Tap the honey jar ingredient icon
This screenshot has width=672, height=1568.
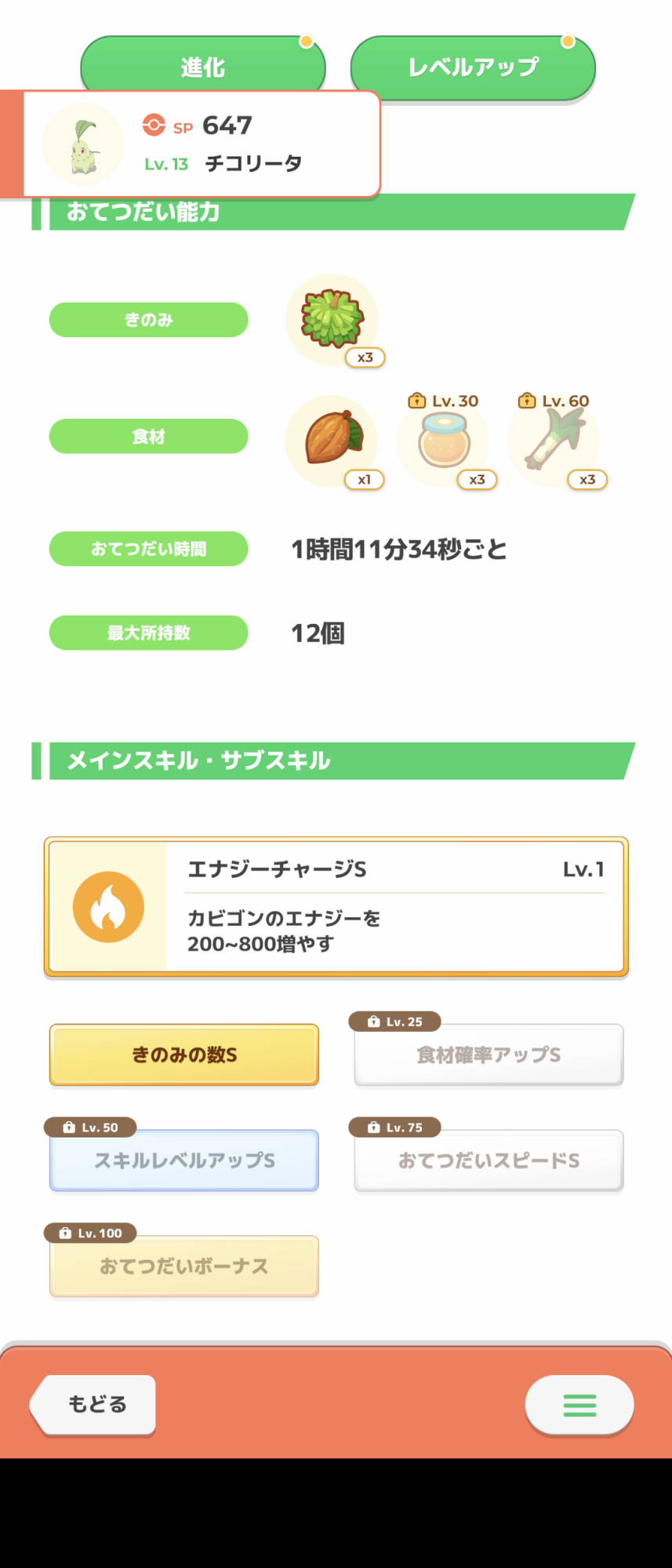[x=444, y=441]
